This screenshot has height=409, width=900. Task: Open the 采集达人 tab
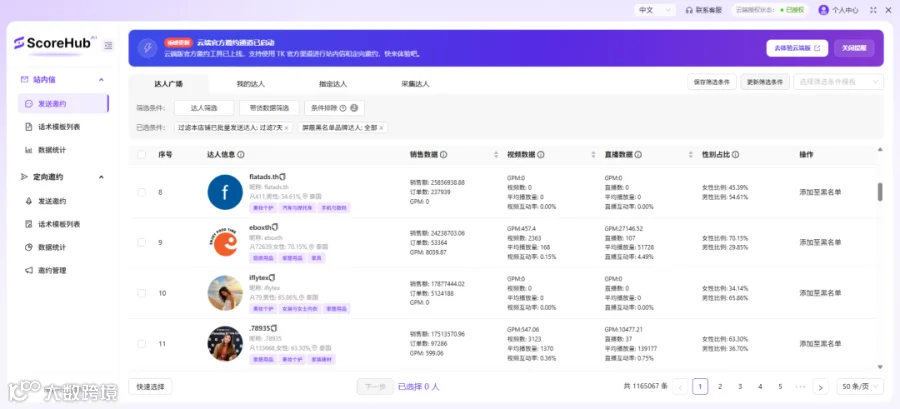(415, 84)
